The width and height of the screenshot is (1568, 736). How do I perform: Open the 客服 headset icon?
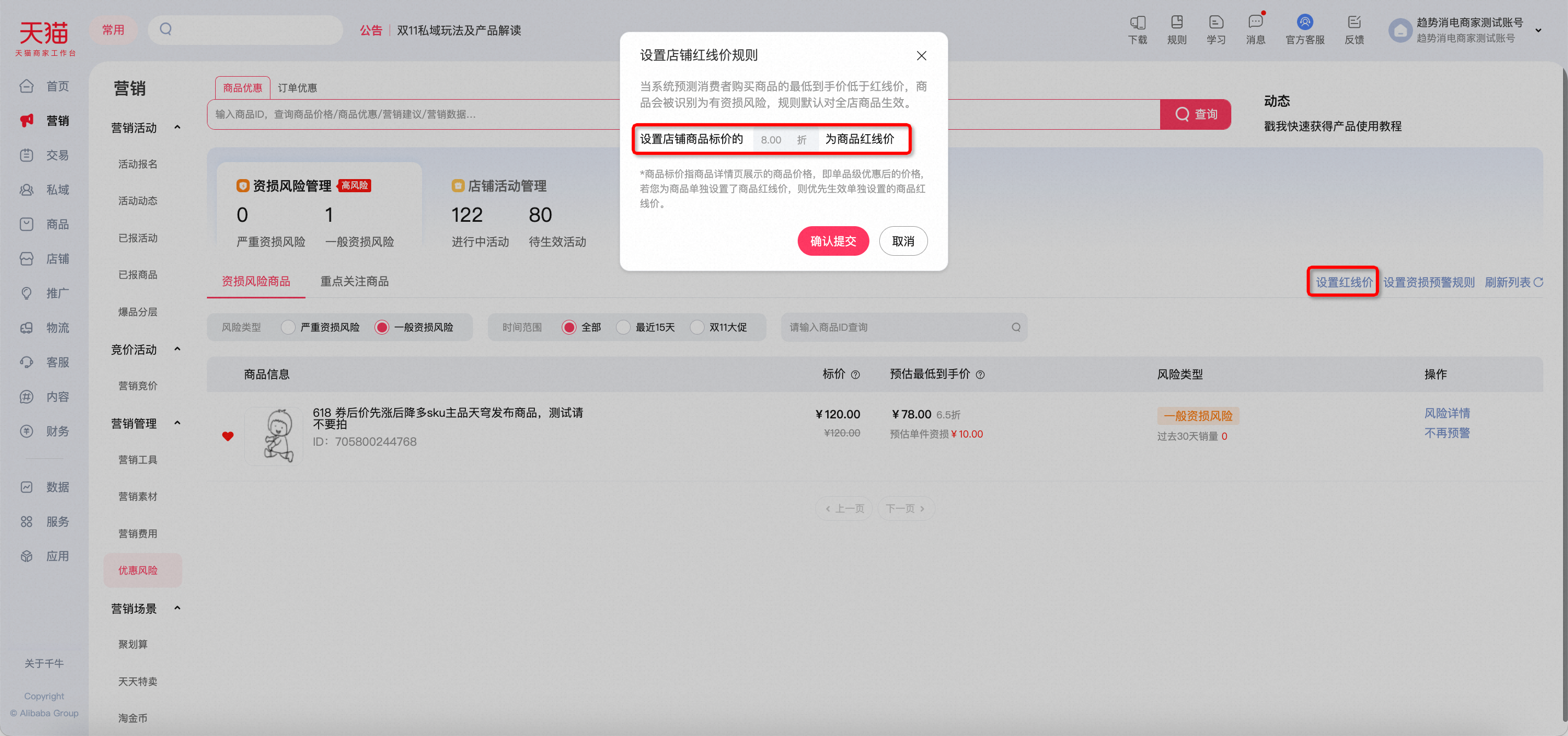[x=26, y=362]
